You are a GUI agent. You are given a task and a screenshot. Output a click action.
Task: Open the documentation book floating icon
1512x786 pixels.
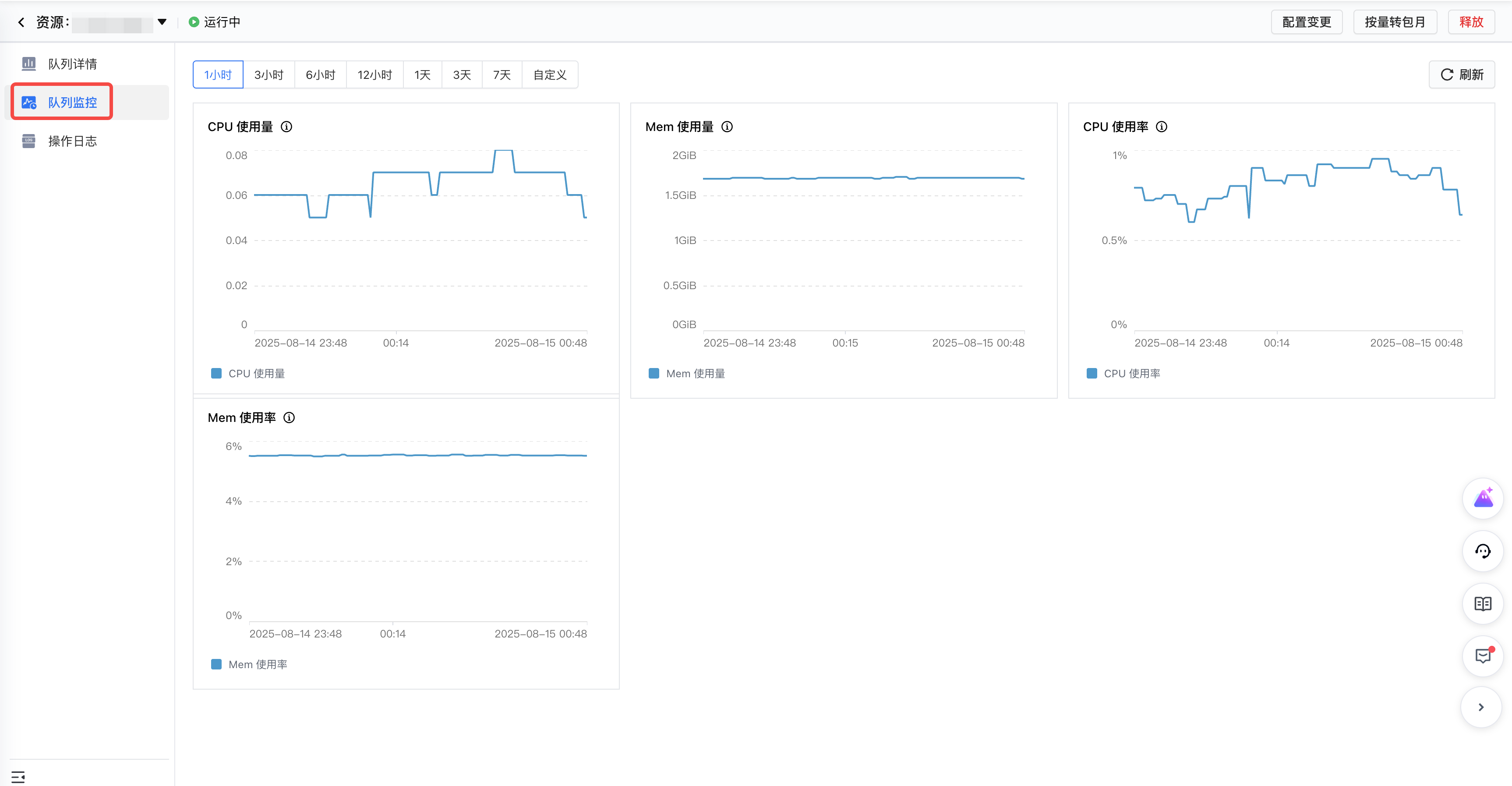1483,603
